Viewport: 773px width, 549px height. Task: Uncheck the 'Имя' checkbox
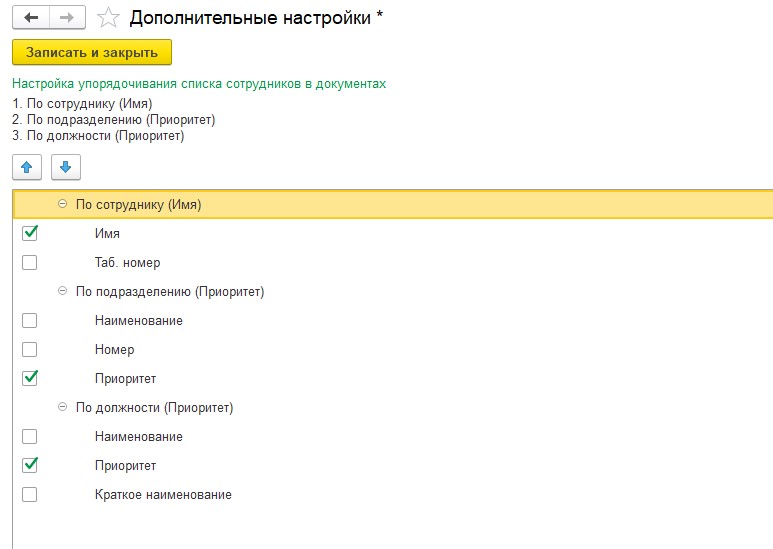[29, 233]
